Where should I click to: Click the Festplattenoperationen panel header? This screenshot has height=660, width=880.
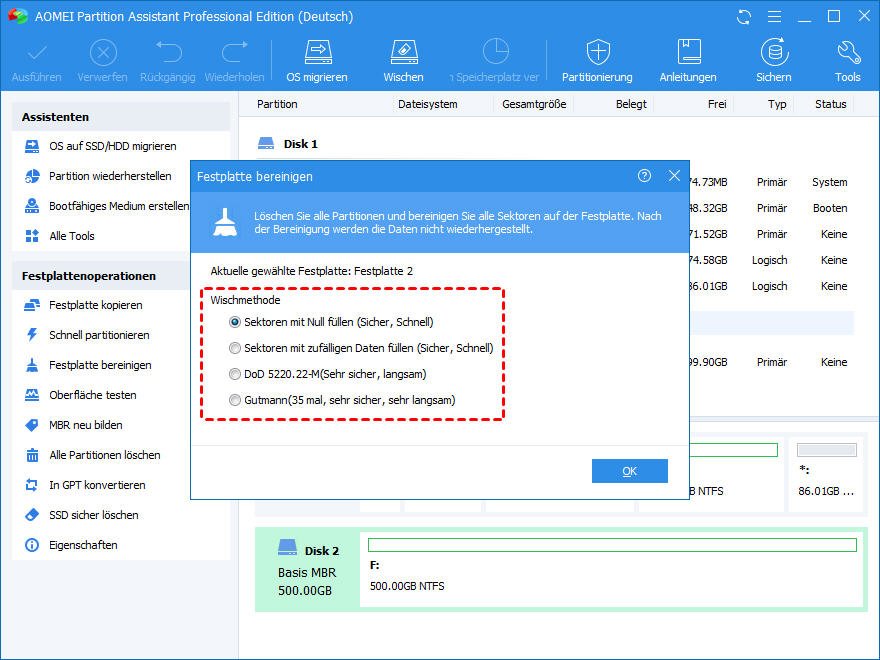click(101, 276)
